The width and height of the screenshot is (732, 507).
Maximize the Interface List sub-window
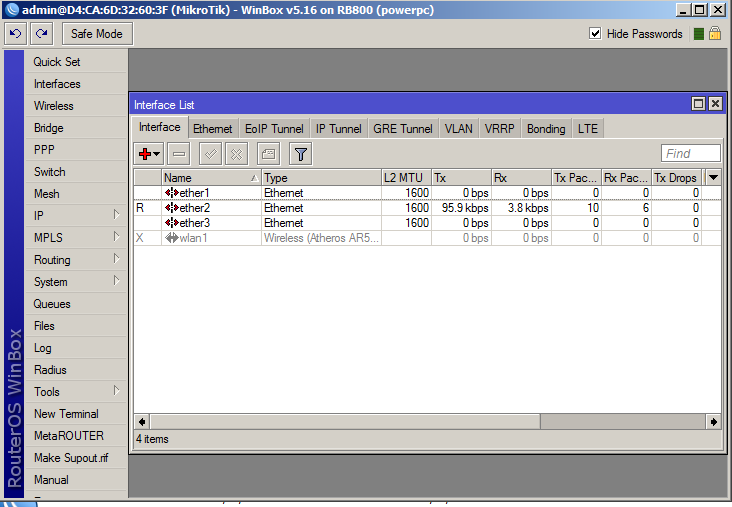tap(698, 104)
